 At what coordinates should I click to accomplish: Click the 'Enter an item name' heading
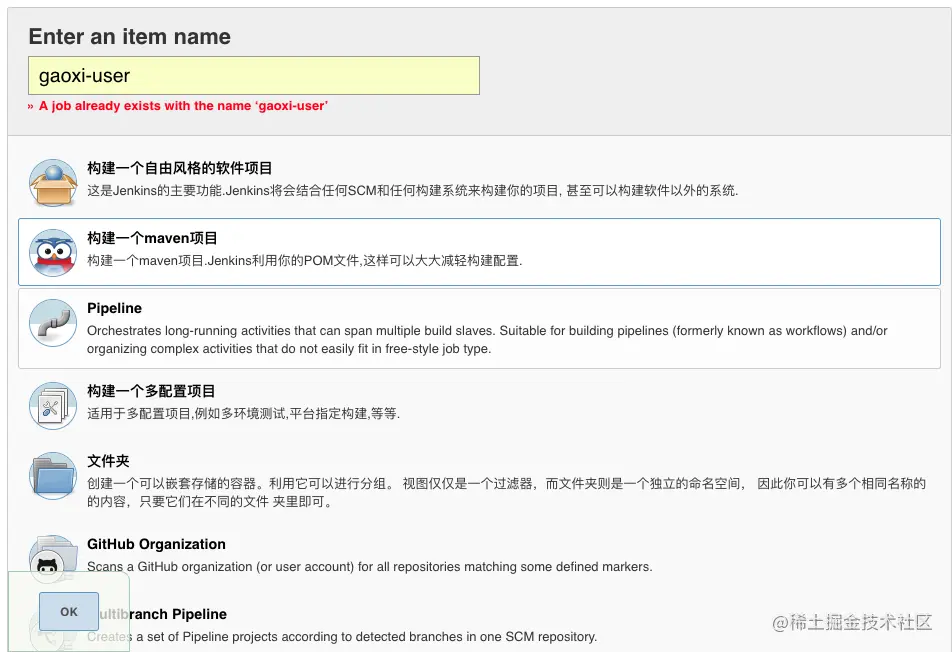[129, 36]
